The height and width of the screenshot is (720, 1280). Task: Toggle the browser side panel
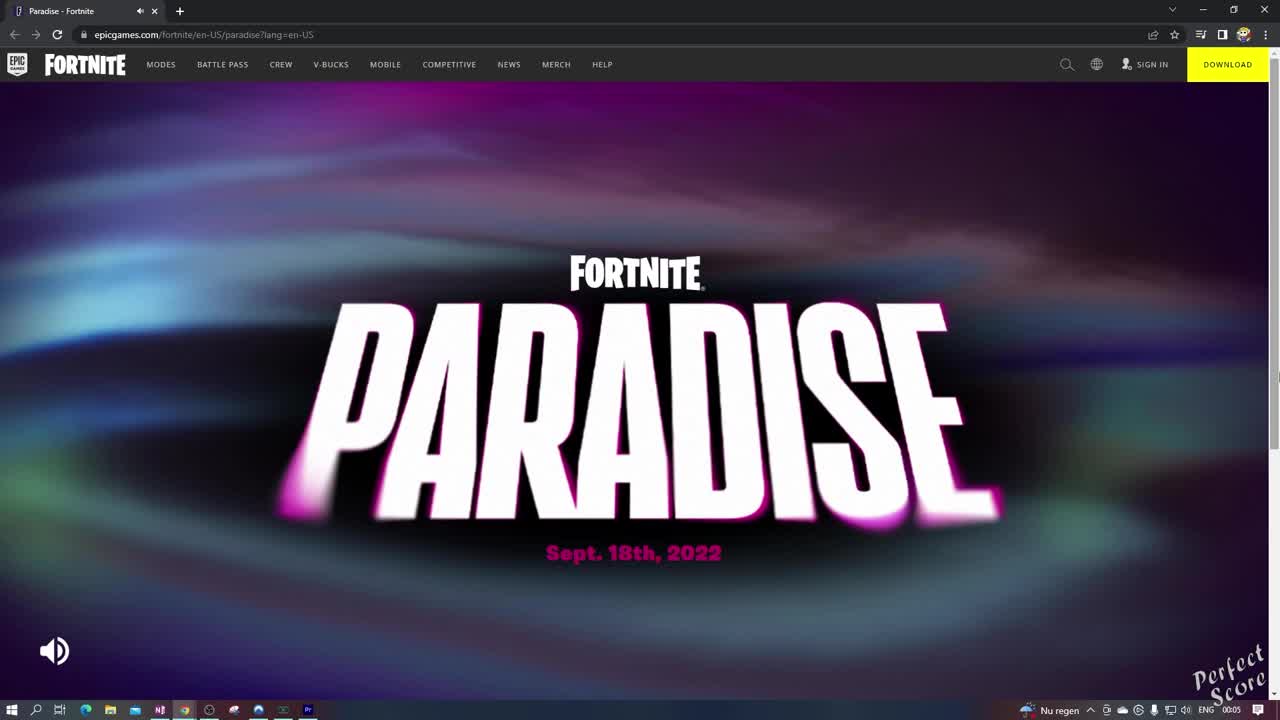1222,35
